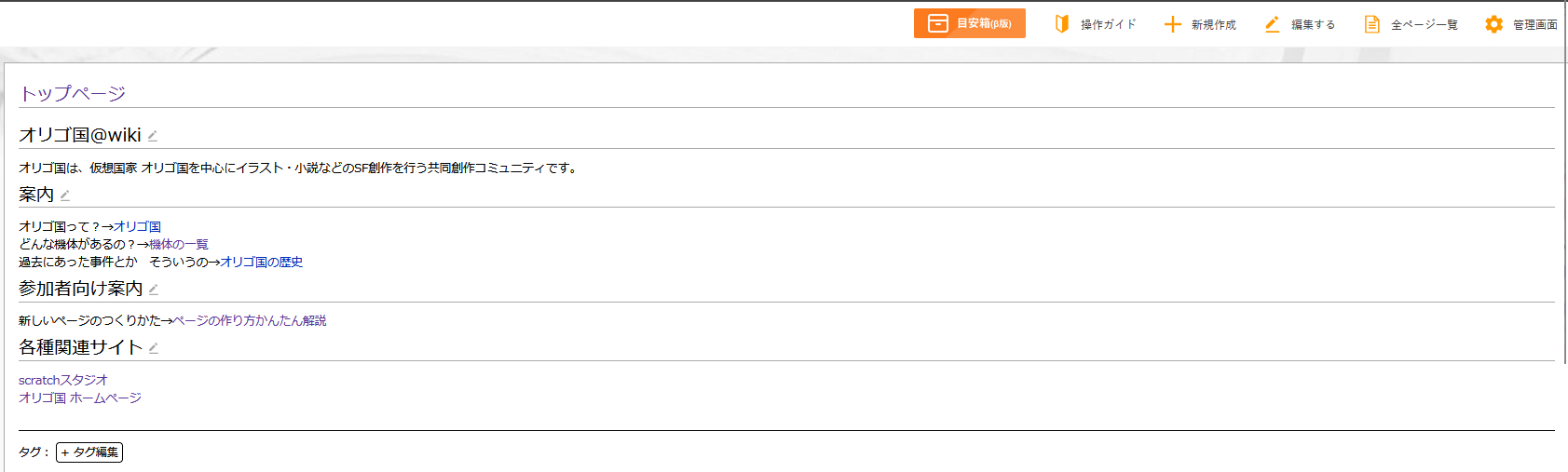This screenshot has height=472, width=1568.
Task: Click the + タグ編集 button
Action: pyautogui.click(x=89, y=452)
